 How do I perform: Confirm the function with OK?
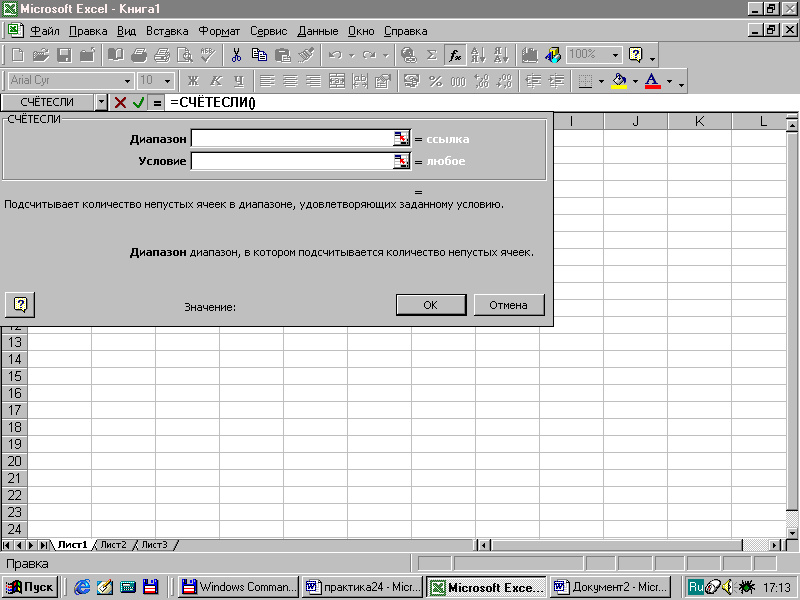(x=431, y=305)
